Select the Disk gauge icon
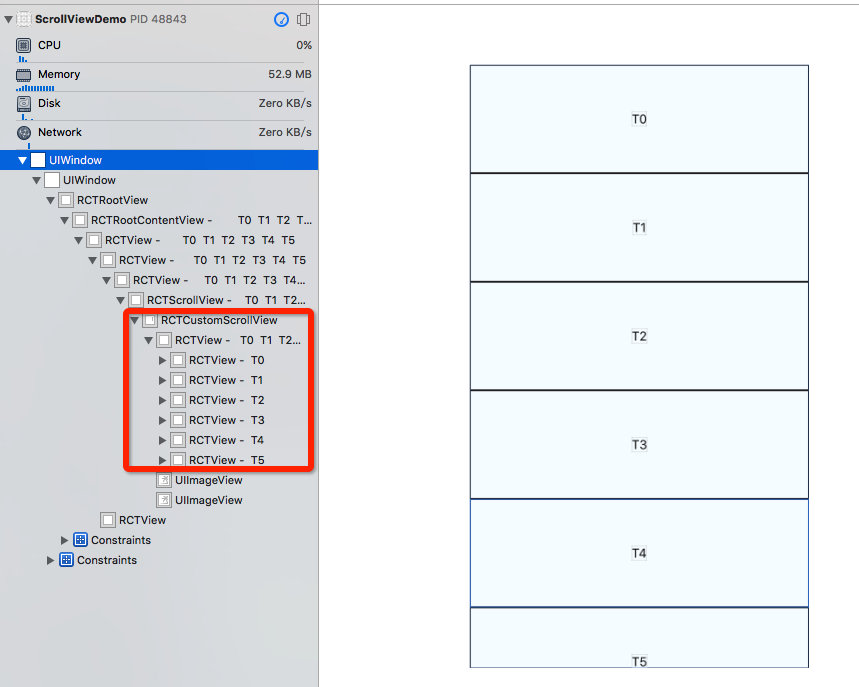Viewport: 859px width, 687px height. pyautogui.click(x=24, y=103)
